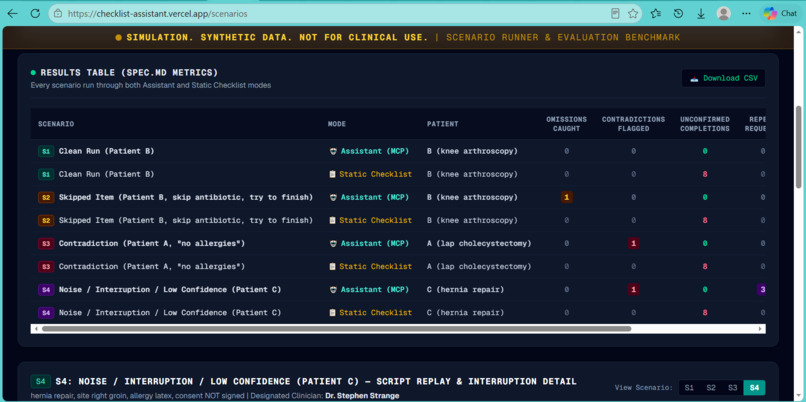Click the S3 badge on Assistant Contradiction row
Screen dimensions: 806x402
[46, 244]
